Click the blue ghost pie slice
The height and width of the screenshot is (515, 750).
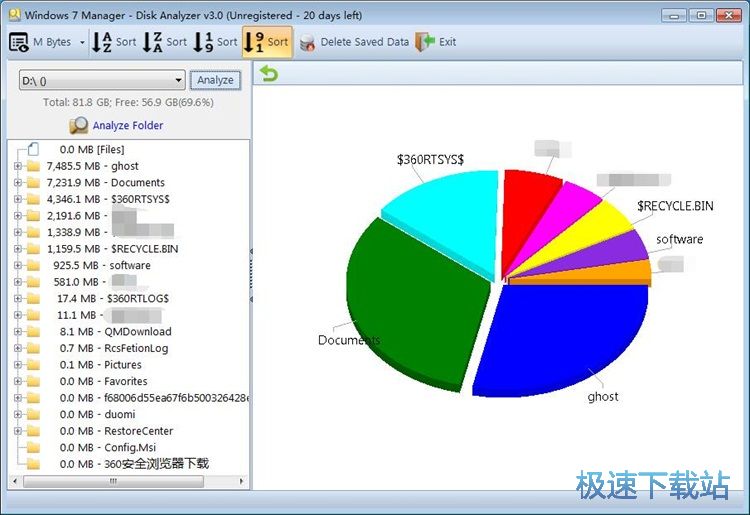(x=564, y=335)
